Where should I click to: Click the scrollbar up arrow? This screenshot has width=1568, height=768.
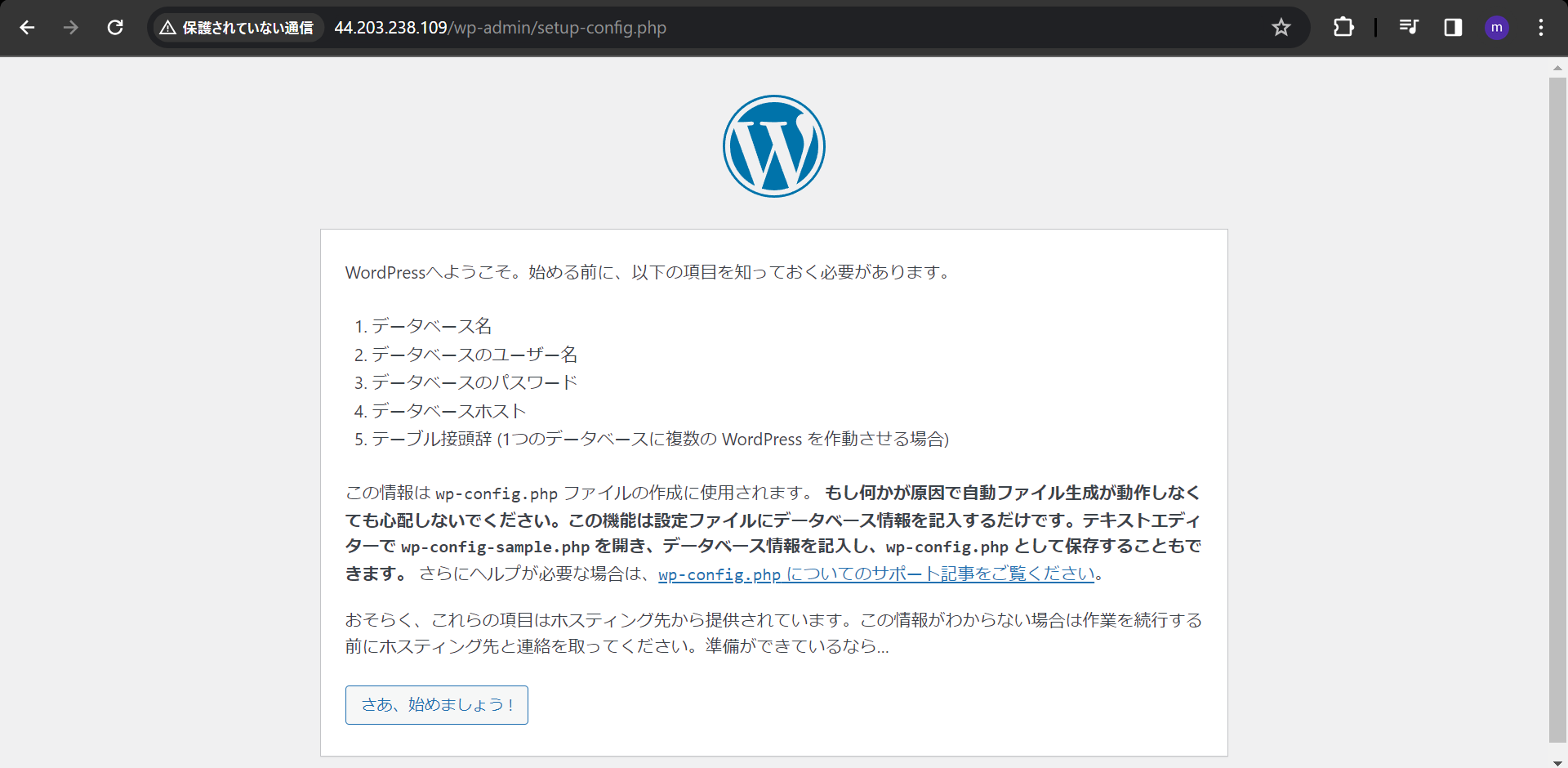(x=1558, y=67)
